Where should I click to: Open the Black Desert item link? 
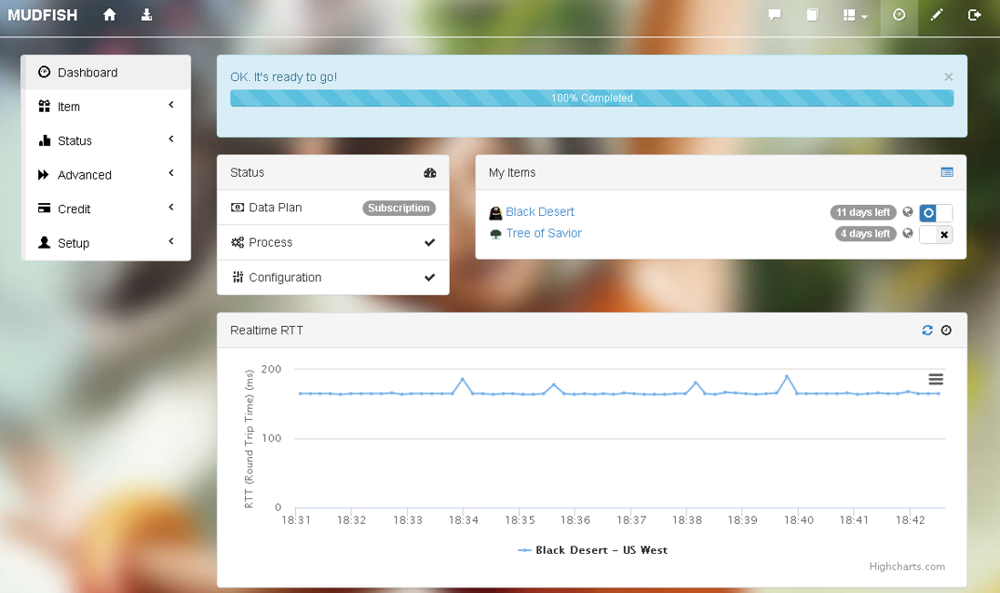pos(540,212)
